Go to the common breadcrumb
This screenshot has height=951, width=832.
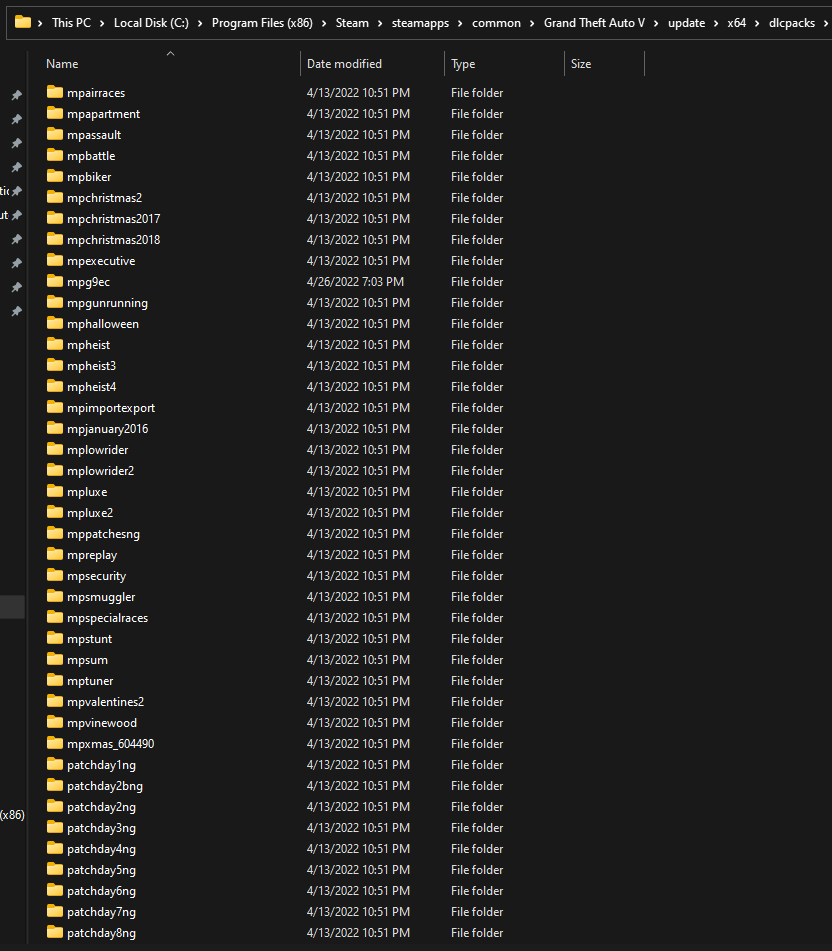[x=496, y=23]
